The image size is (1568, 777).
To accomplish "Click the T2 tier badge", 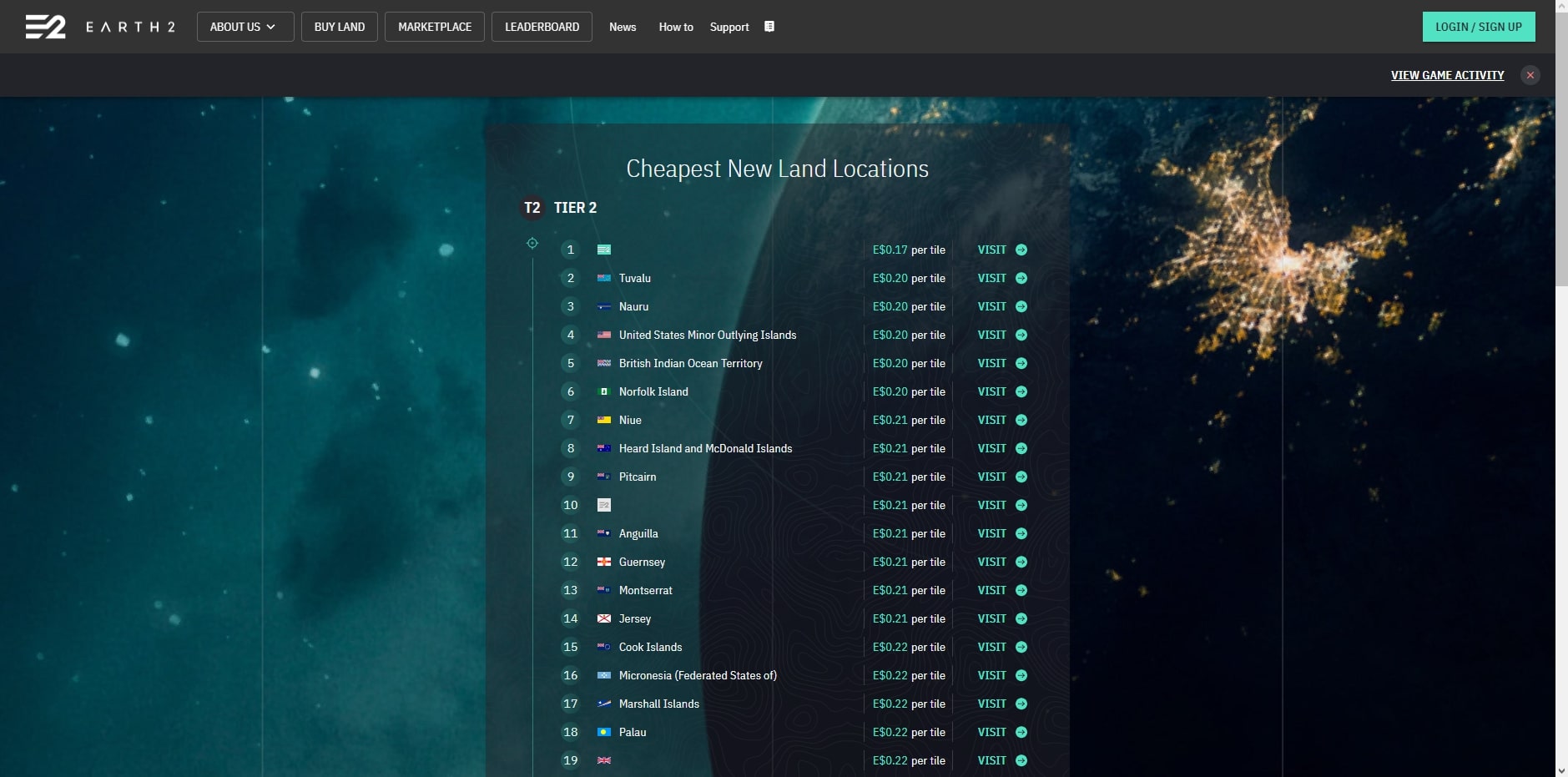I will (x=532, y=208).
